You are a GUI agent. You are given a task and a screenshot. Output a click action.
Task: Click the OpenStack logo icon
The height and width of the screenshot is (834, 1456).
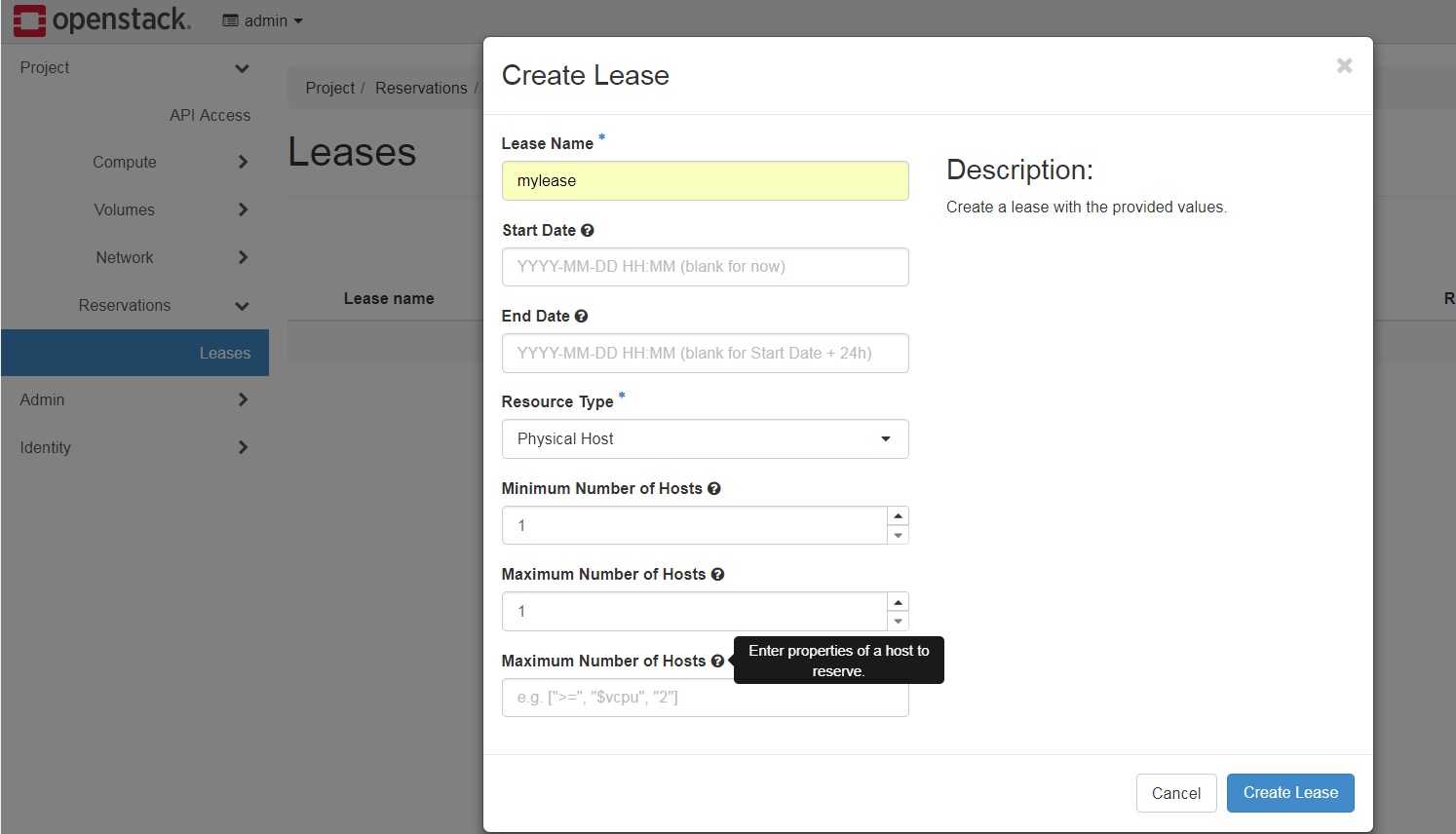[29, 20]
